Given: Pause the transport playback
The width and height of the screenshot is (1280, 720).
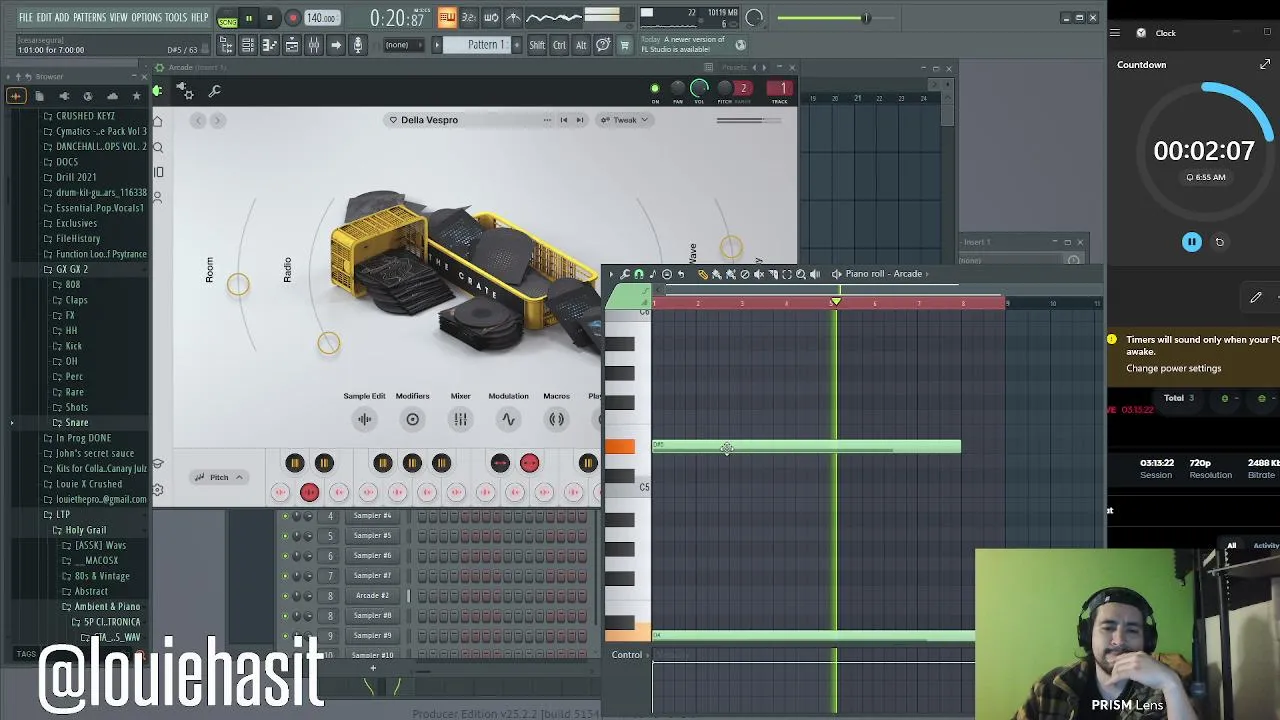Looking at the screenshot, I should click(248, 18).
